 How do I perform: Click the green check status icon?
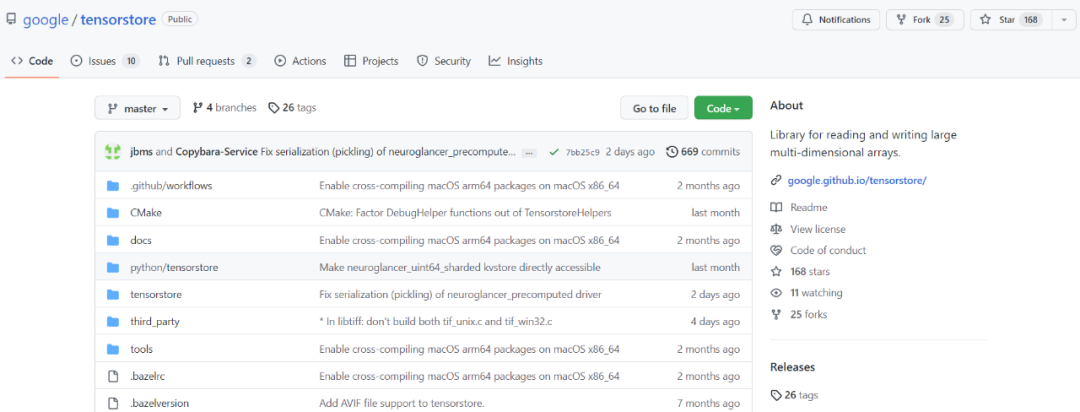pyautogui.click(x=554, y=152)
